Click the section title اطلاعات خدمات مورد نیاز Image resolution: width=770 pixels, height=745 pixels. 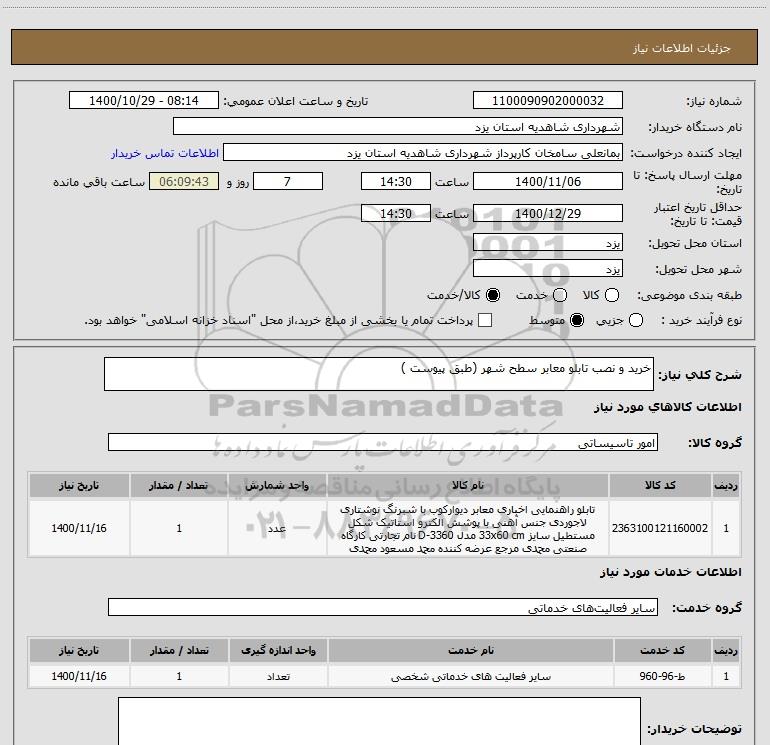[671, 572]
